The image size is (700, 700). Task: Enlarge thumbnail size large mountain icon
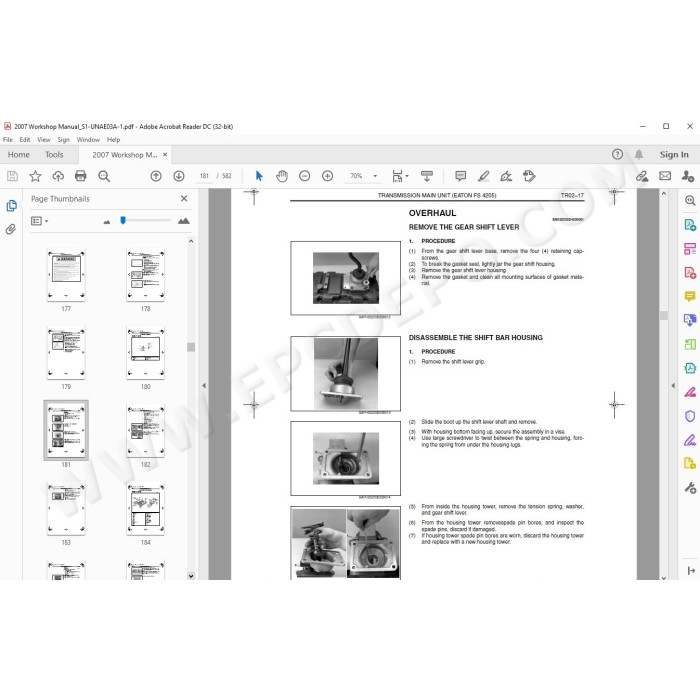click(183, 221)
